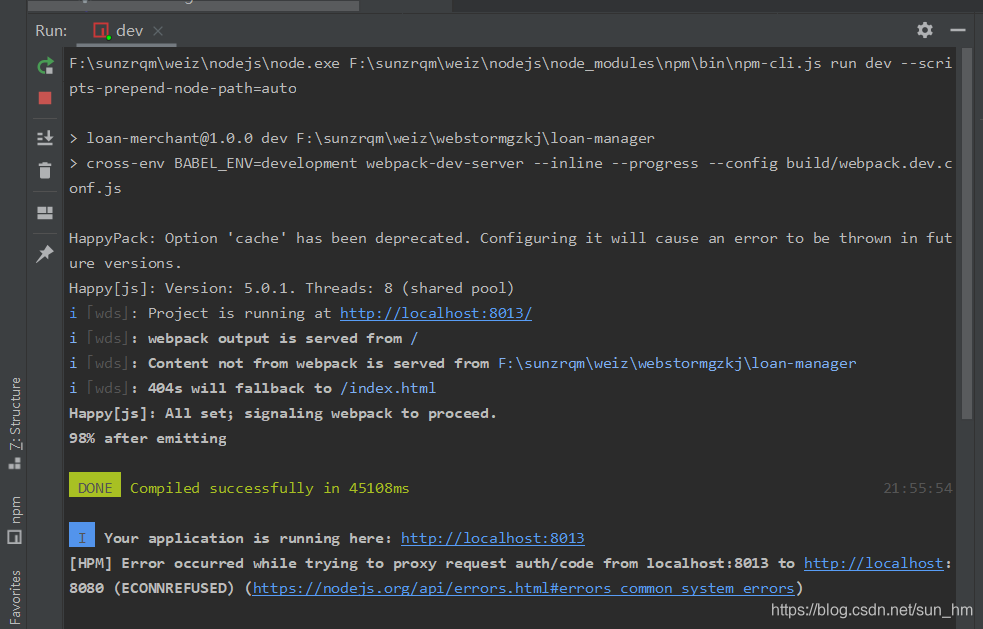Toggle the restore layout icon
The image size is (983, 629).
tap(45, 213)
